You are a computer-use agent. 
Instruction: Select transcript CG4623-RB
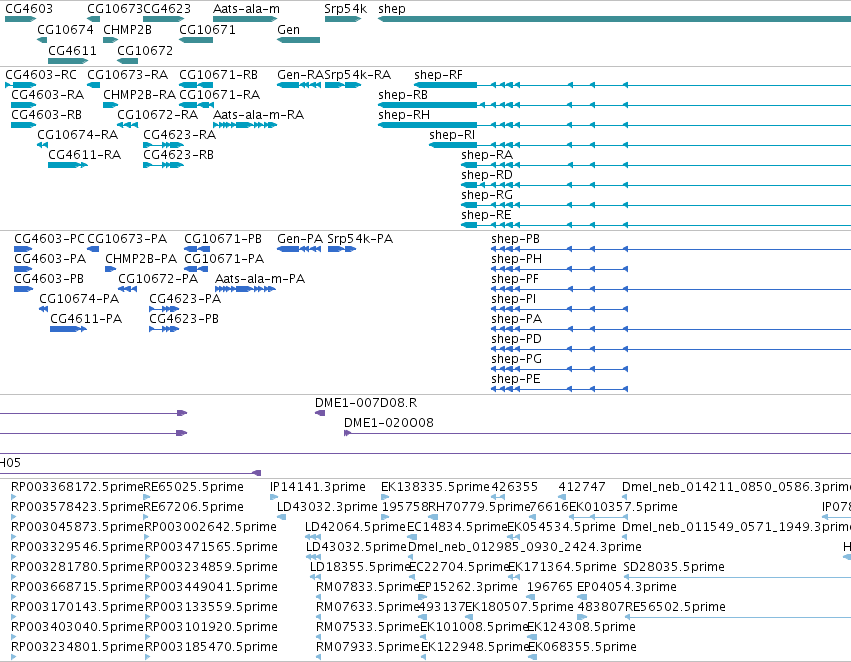[179, 155]
